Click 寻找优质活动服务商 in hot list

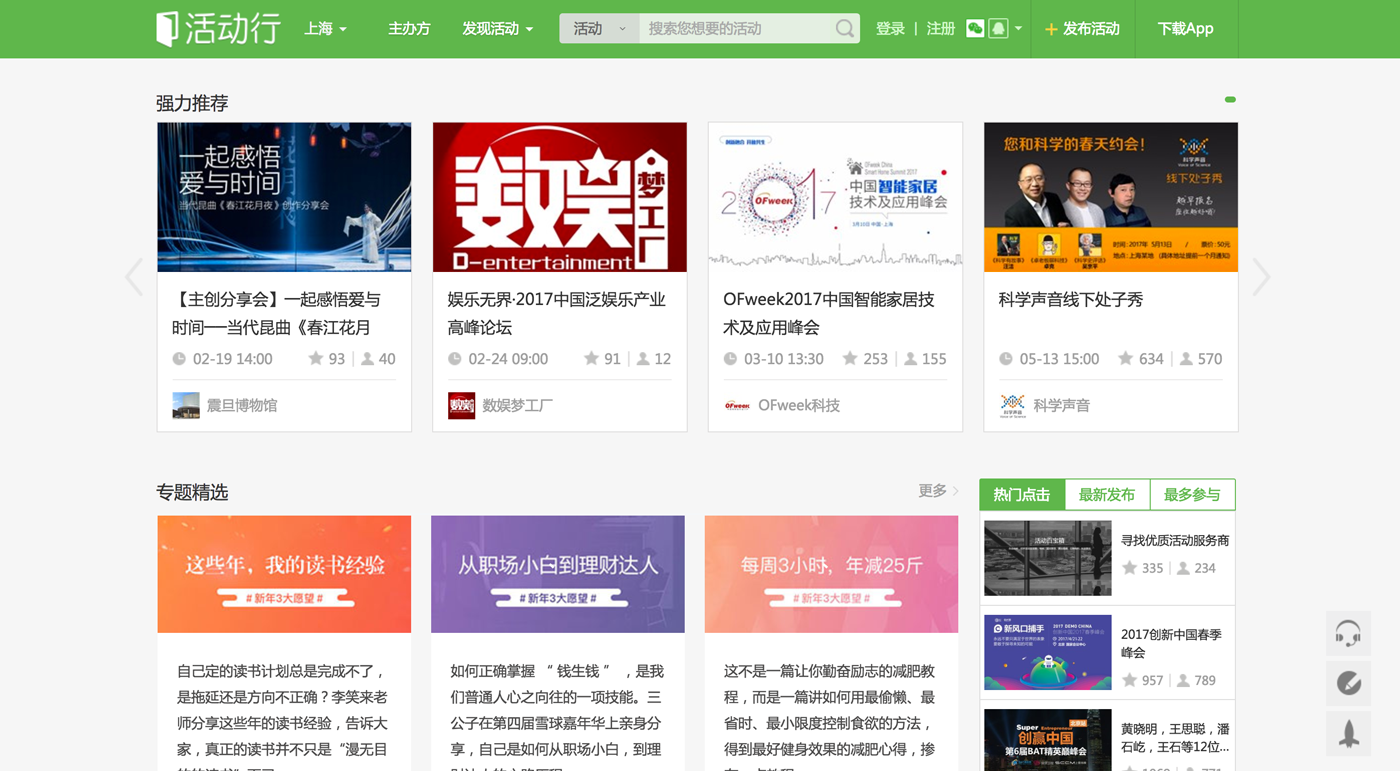[x=1175, y=540]
